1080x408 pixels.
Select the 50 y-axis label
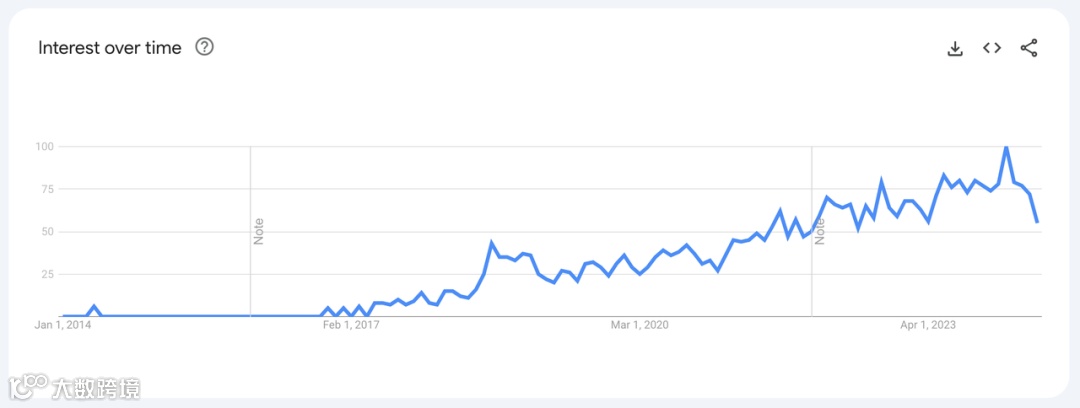(x=49, y=232)
